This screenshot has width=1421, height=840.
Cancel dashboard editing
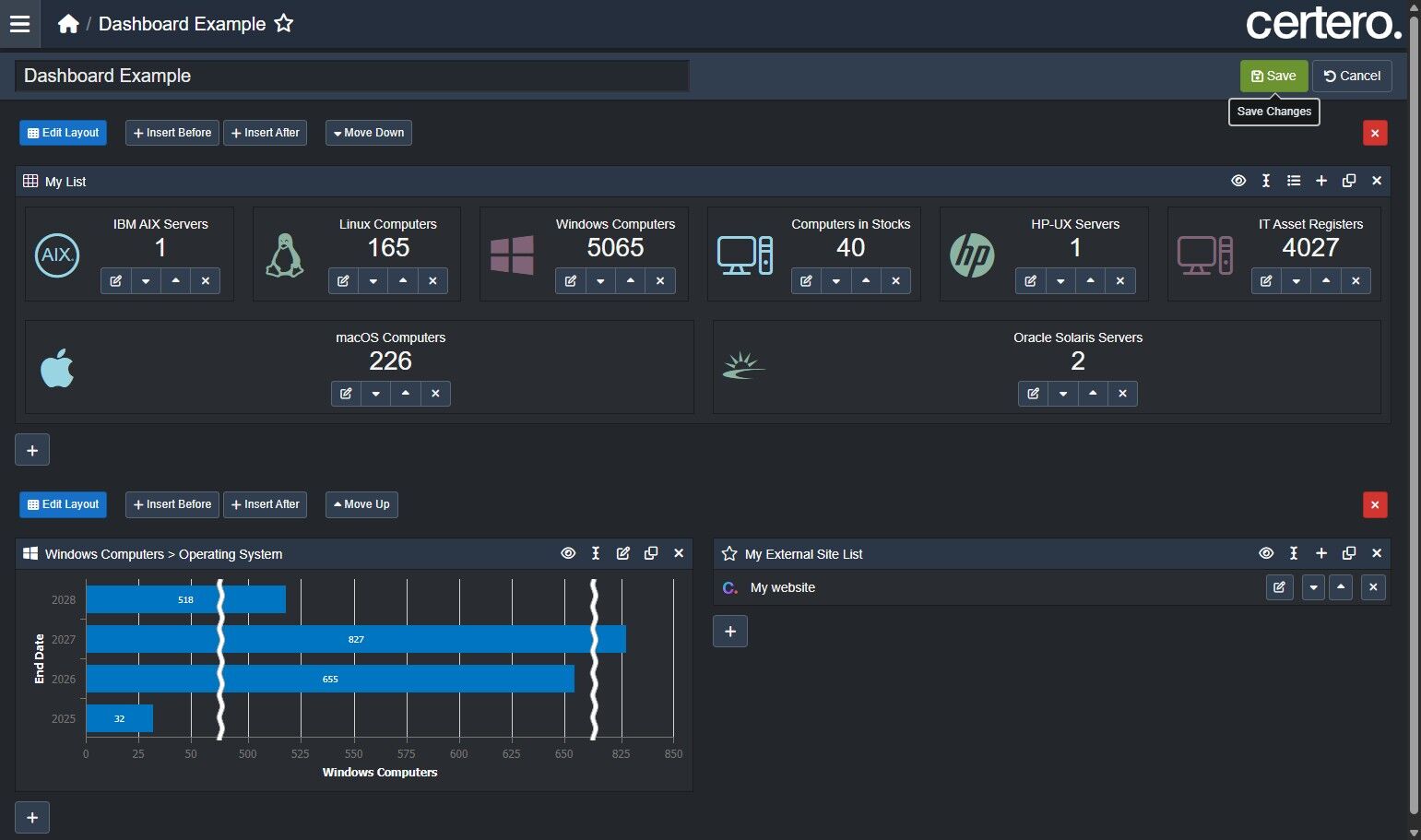point(1352,76)
